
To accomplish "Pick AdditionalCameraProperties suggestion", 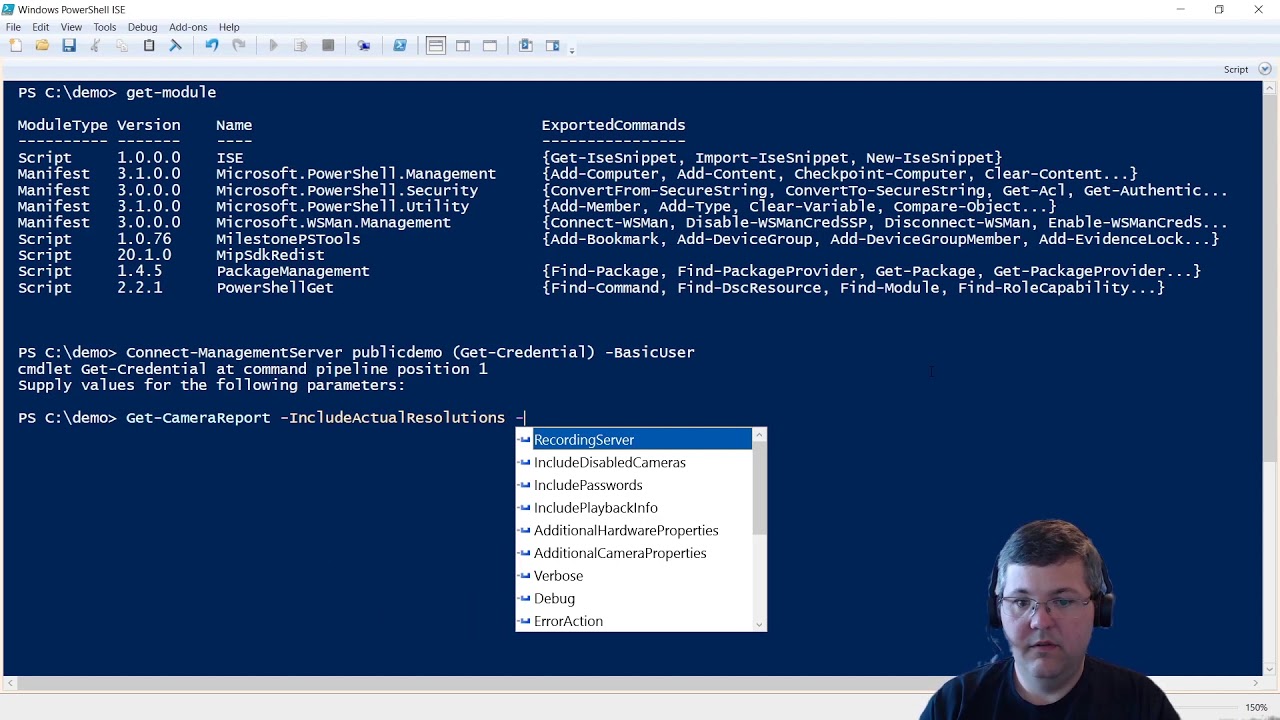I will (634, 553).
